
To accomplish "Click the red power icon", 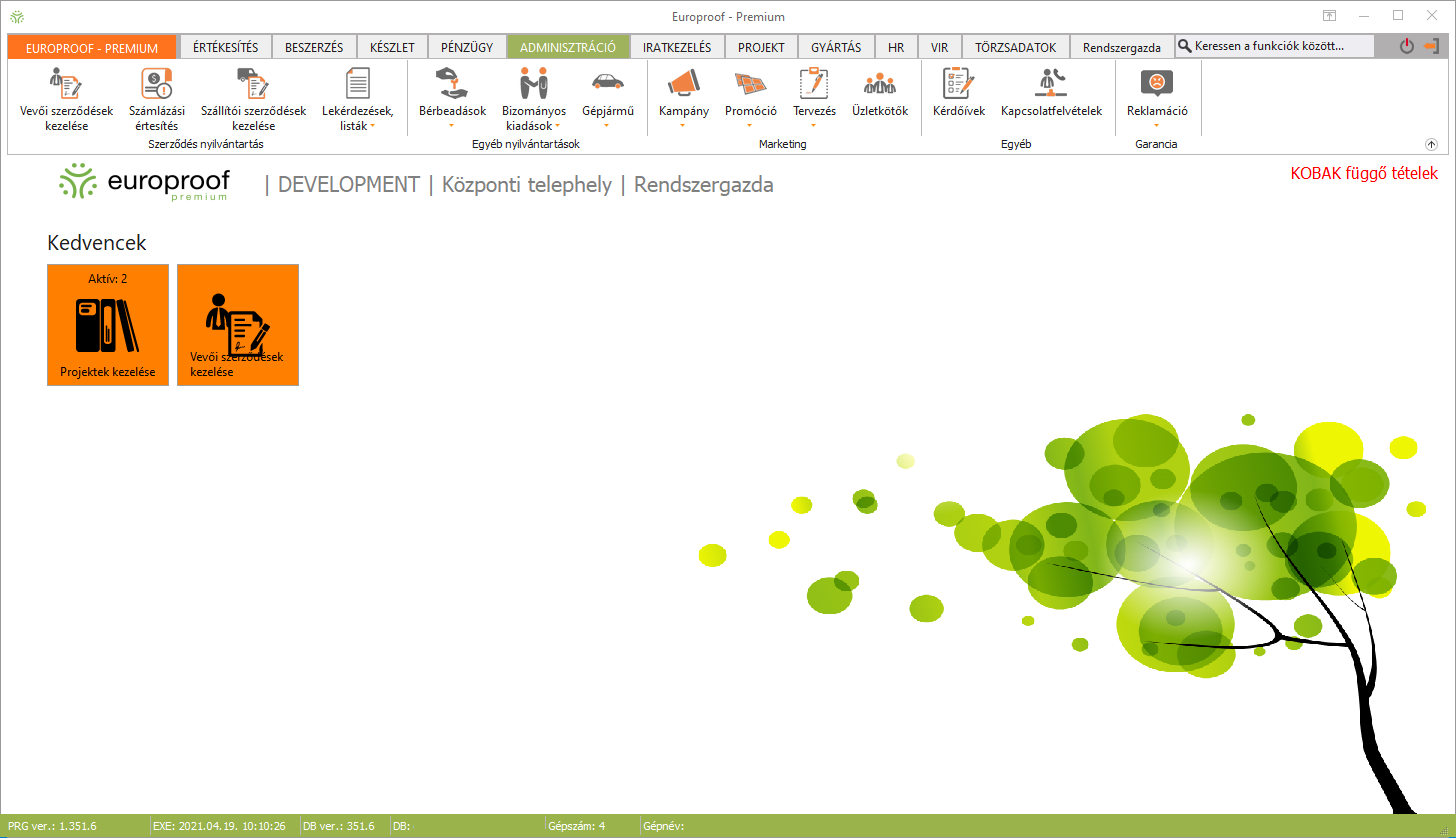I will 1406,46.
